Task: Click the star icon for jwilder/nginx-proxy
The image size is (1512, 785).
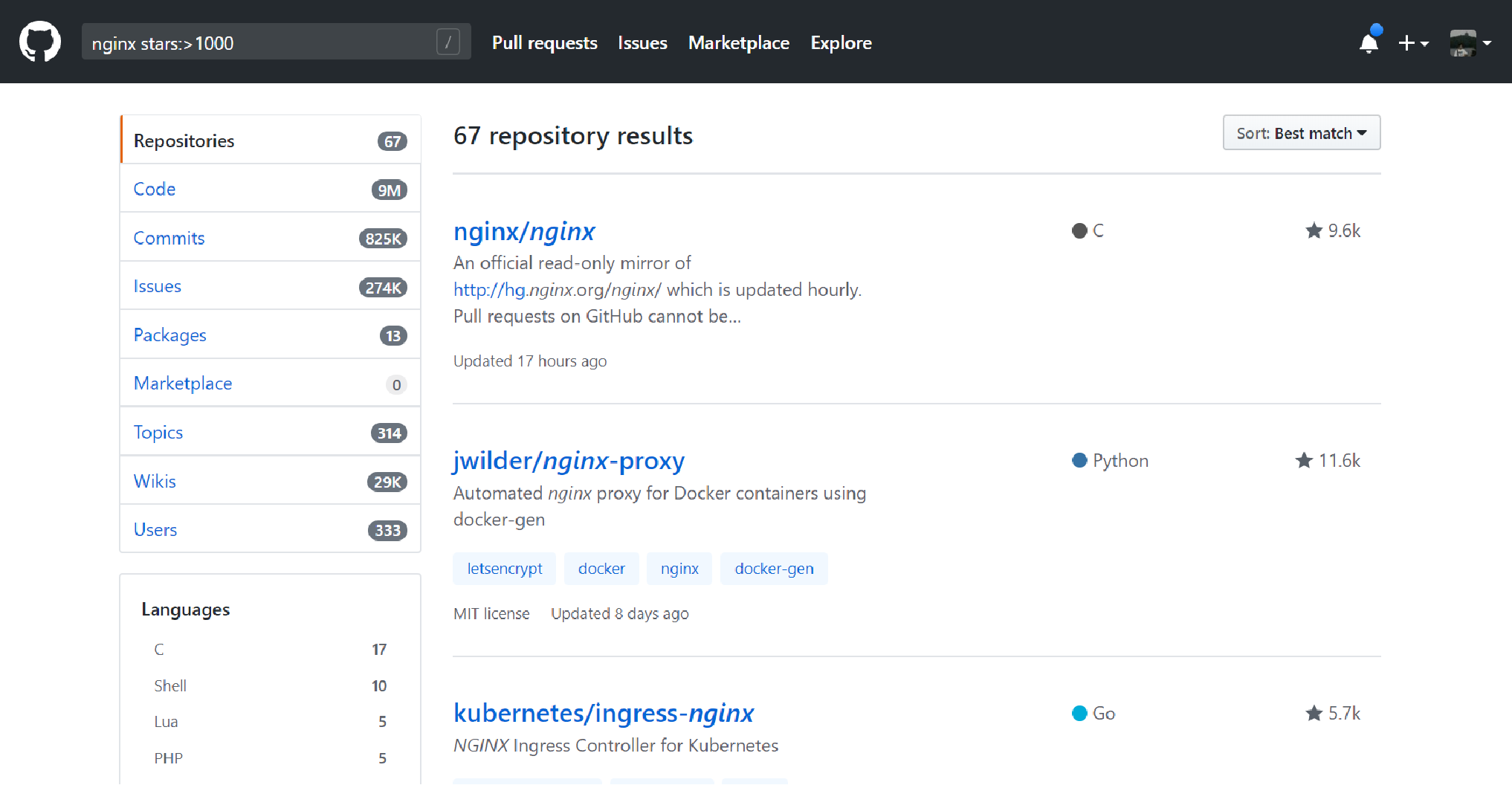Action: tap(1304, 461)
